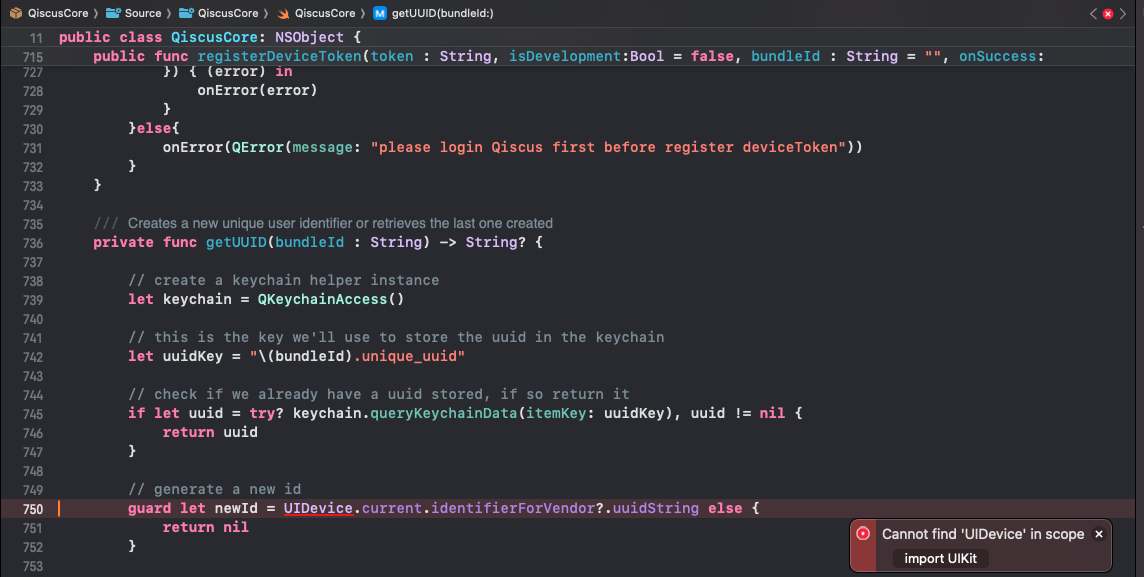Click the red fix-it icon in error popup
This screenshot has width=1144, height=577.
(864, 534)
